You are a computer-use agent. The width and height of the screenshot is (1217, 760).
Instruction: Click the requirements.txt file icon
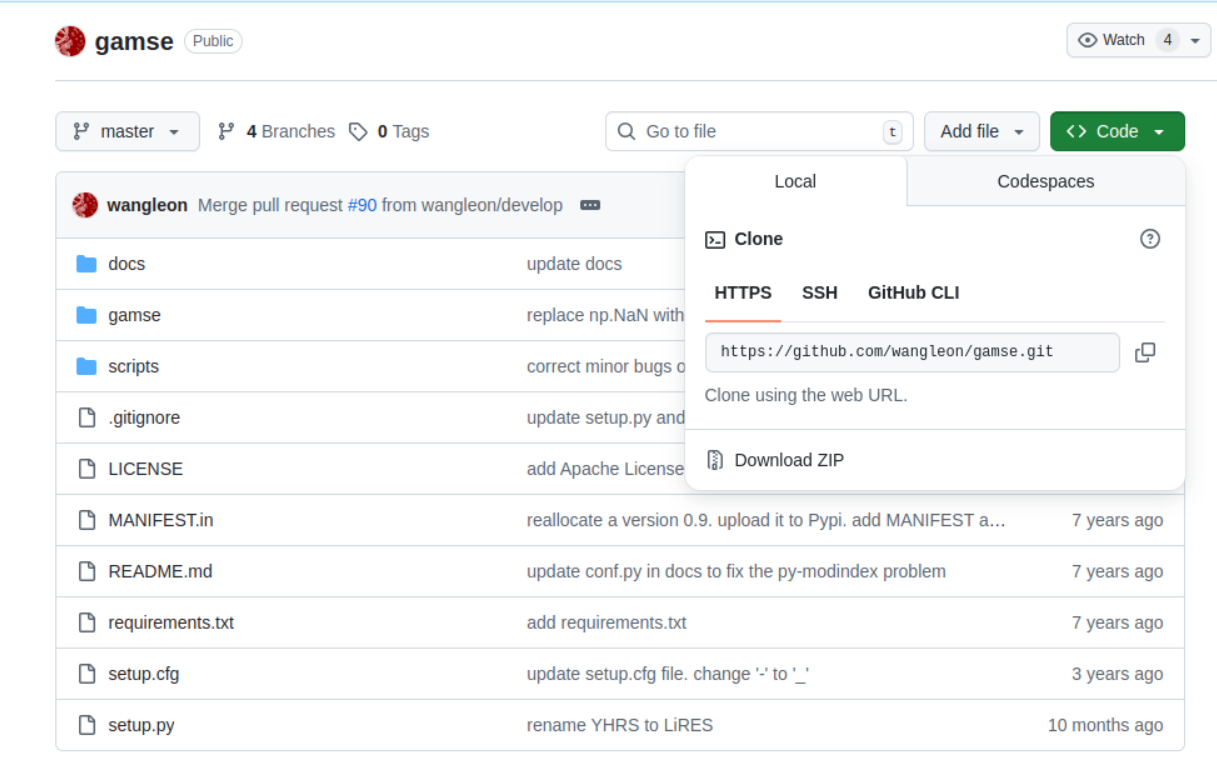pyautogui.click(x=87, y=622)
